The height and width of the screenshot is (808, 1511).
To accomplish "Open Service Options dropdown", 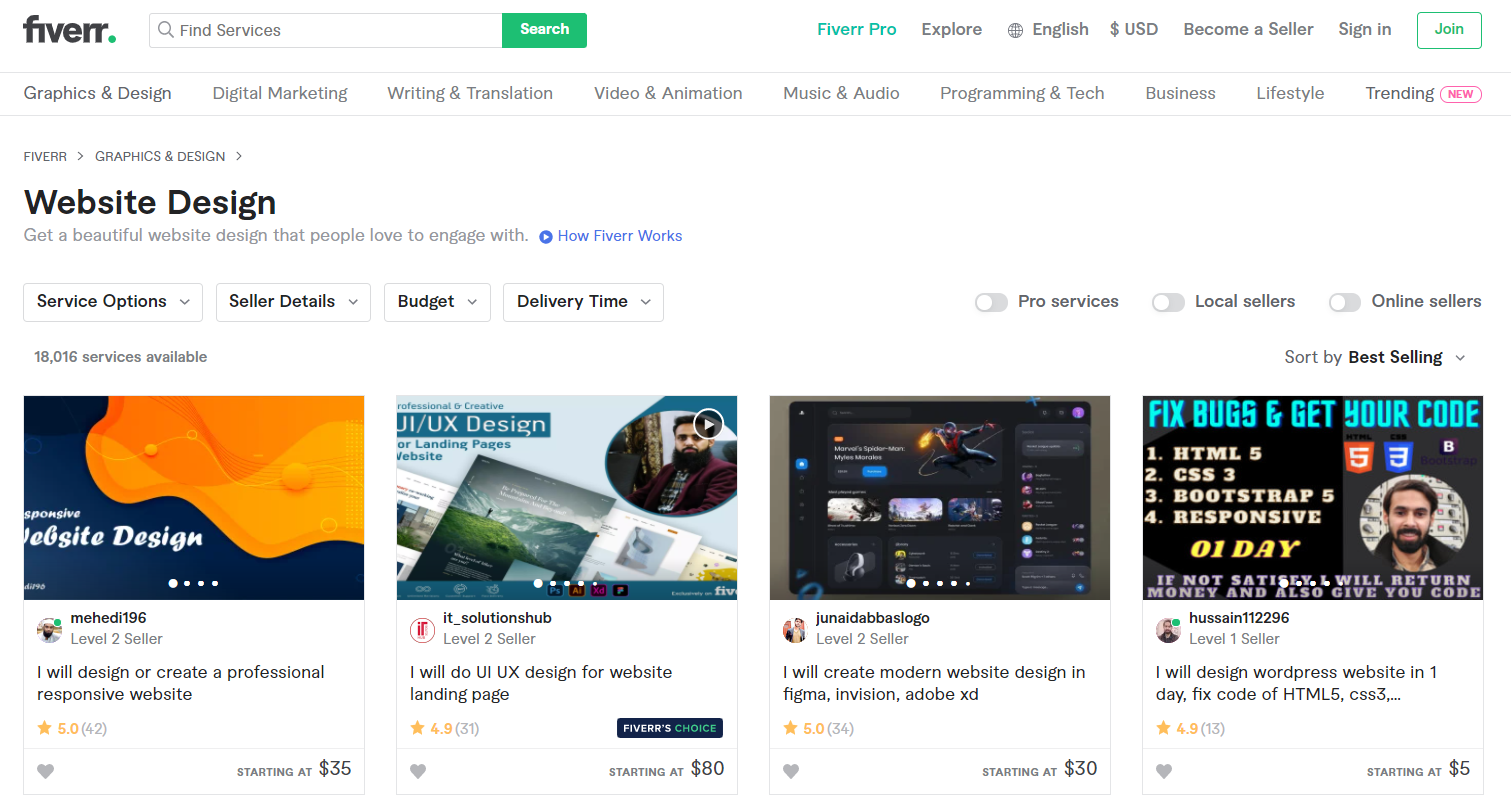I will pos(113,302).
